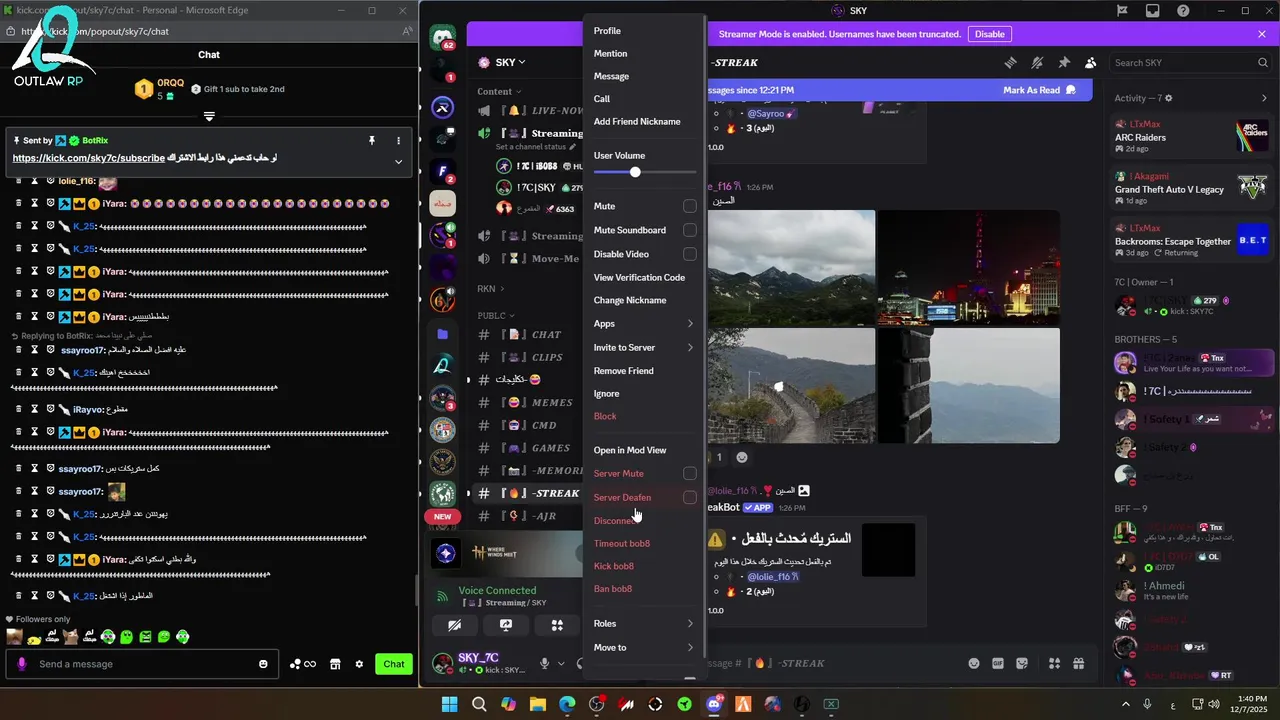Click the screen share button
Image resolution: width=1280 pixels, height=720 pixels.
pos(506,625)
